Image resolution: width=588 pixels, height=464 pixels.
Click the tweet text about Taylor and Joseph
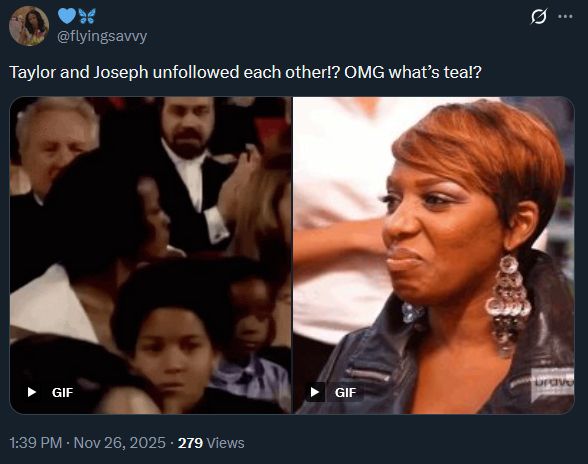pyautogui.click(x=245, y=72)
